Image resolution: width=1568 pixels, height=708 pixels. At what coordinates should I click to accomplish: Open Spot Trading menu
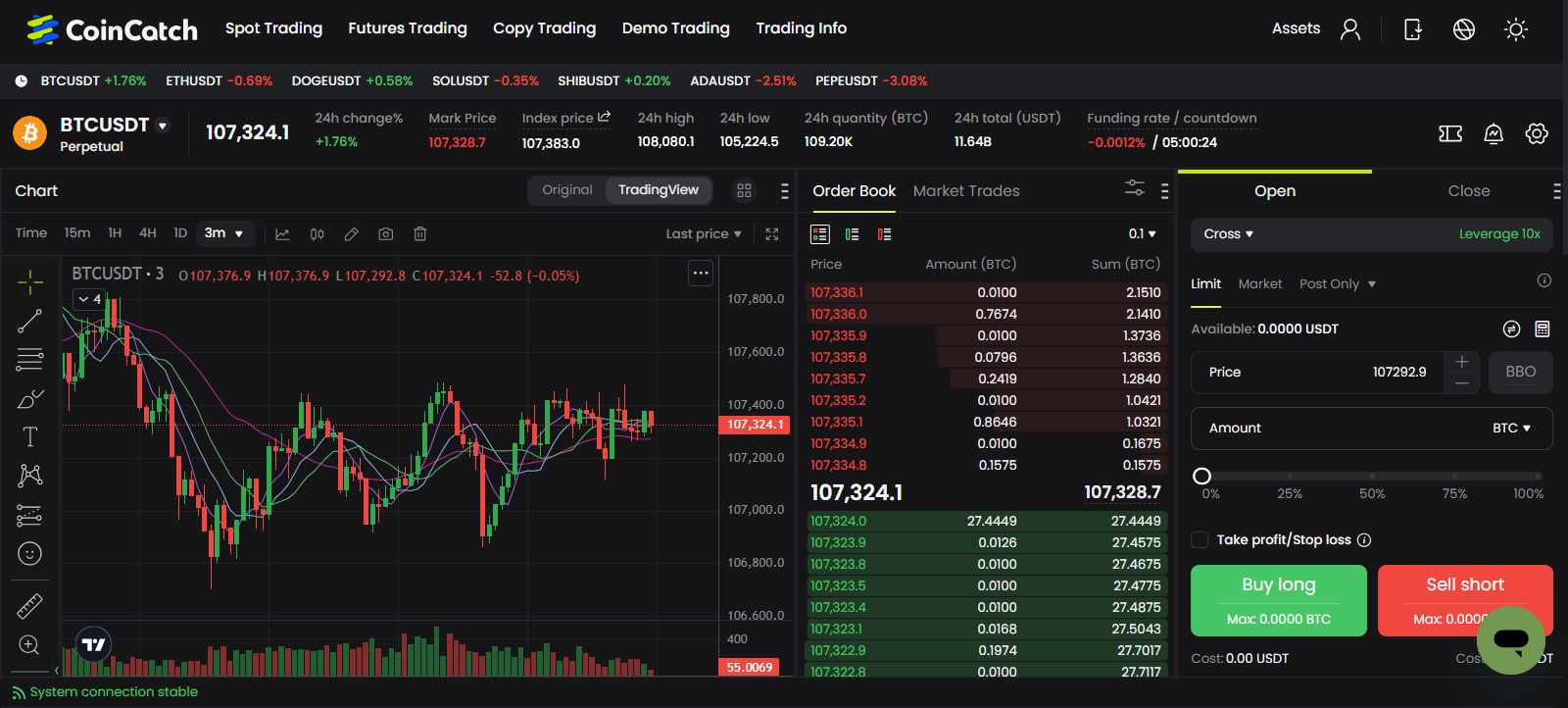273,28
